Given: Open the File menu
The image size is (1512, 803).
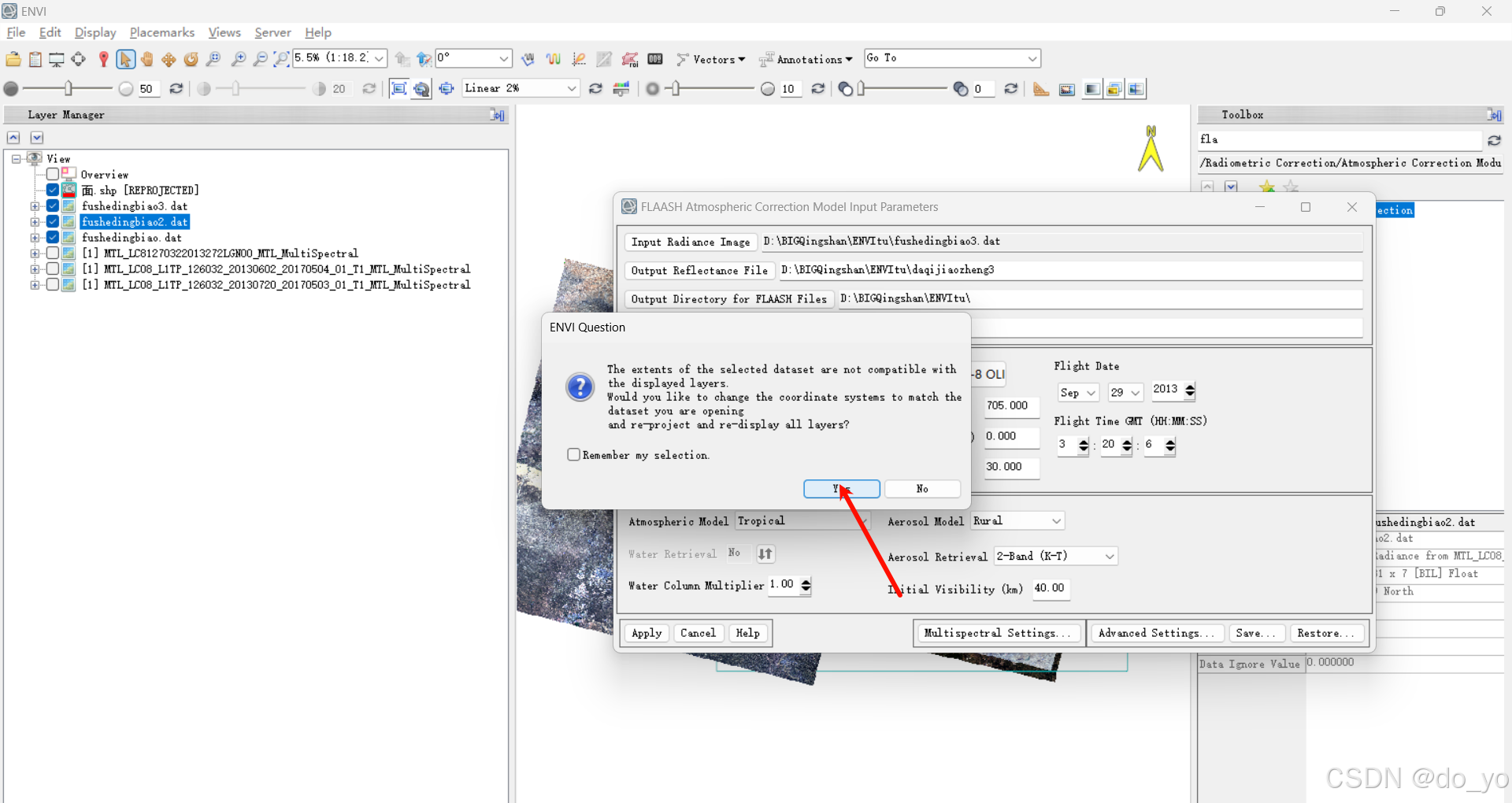Looking at the screenshot, I should point(16,32).
